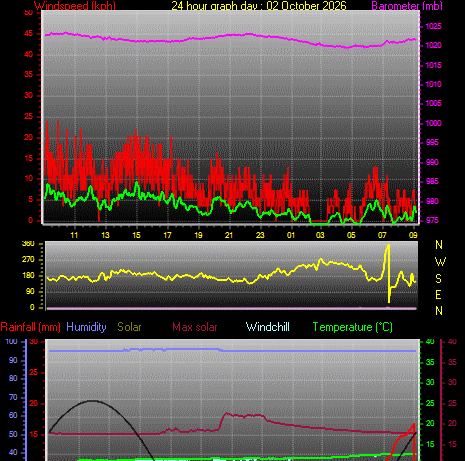Click the Rainfall (mm) legend label
This screenshot has width=465, height=461.
point(31,327)
